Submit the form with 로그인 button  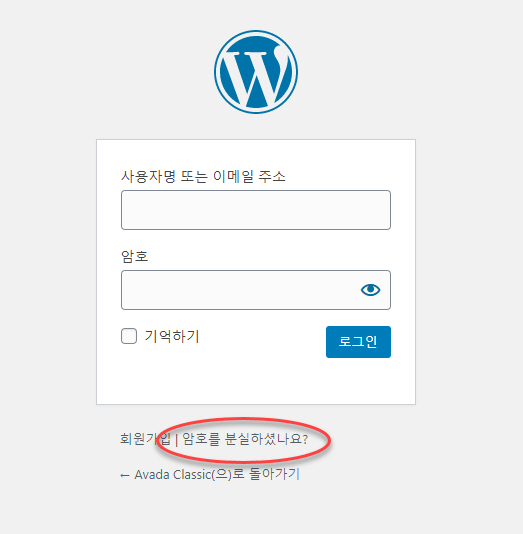tap(358, 342)
